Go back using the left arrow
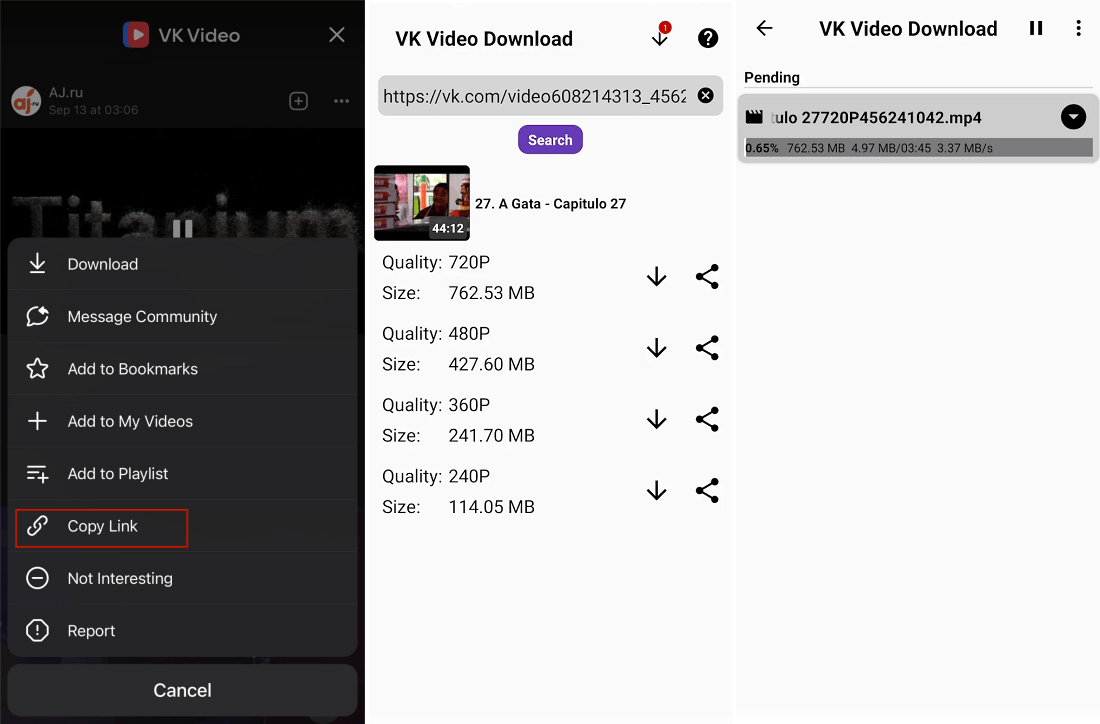Viewport: 1100px width, 724px height. tap(765, 29)
